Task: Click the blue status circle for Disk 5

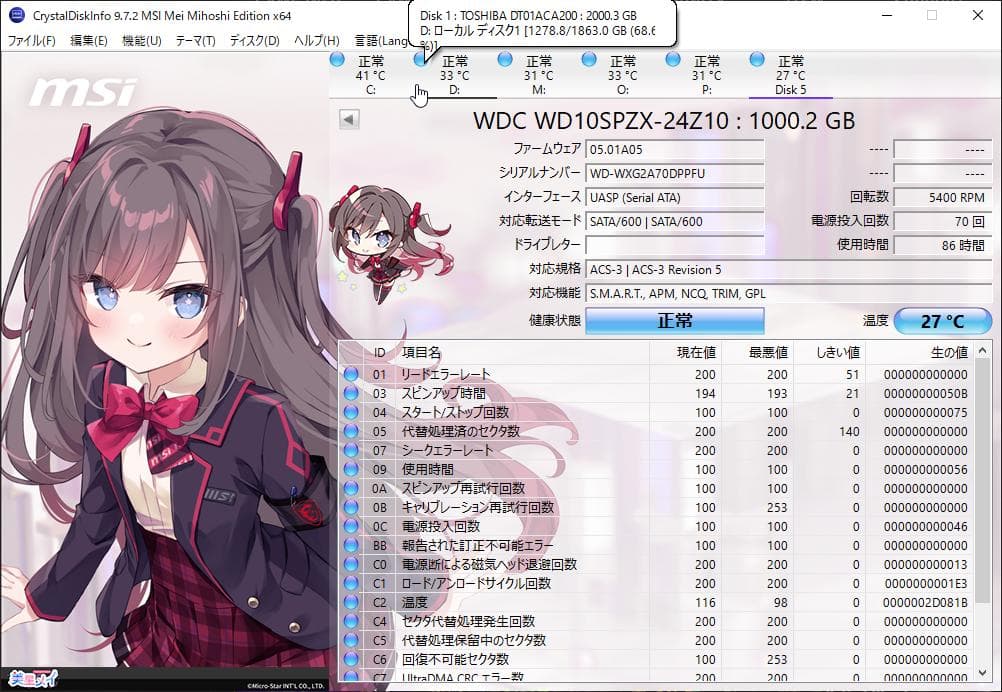Action: tap(755, 61)
